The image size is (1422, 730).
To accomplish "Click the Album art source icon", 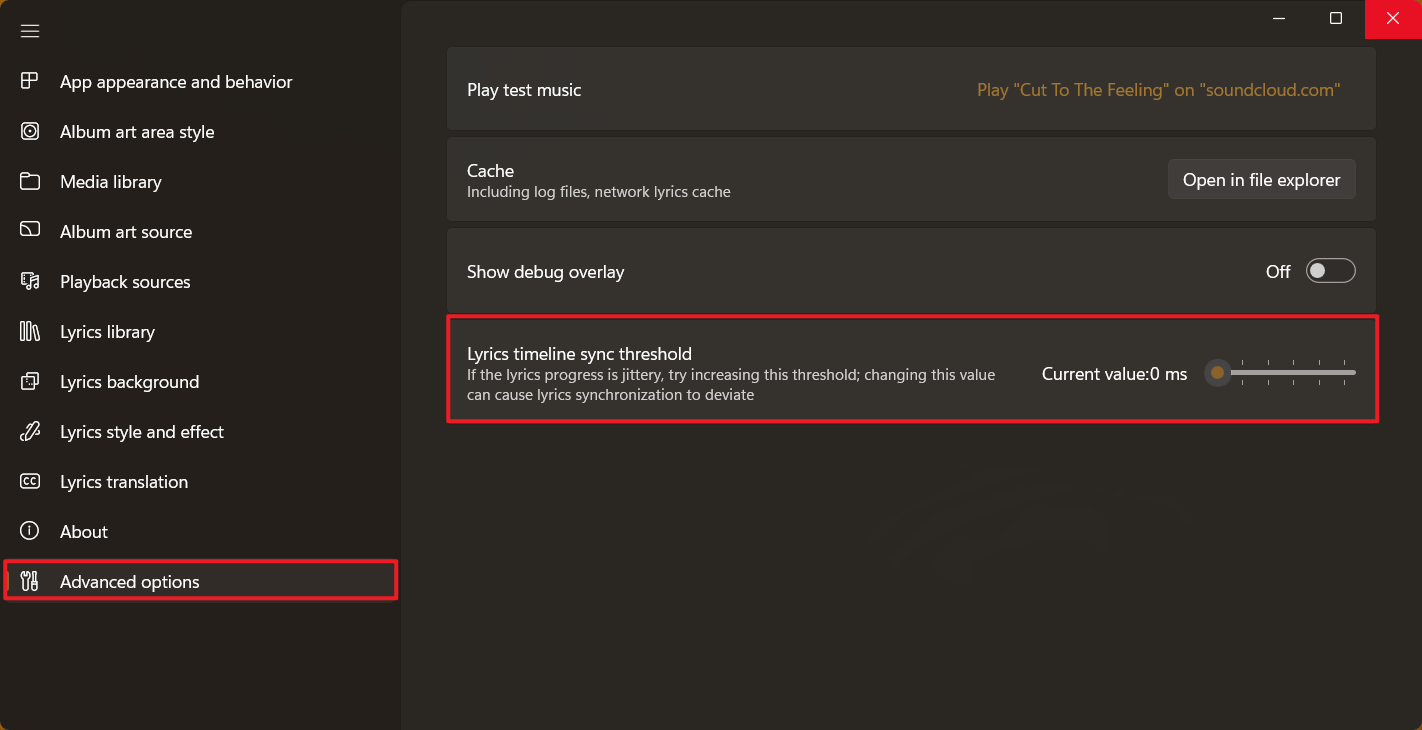I will coord(30,231).
